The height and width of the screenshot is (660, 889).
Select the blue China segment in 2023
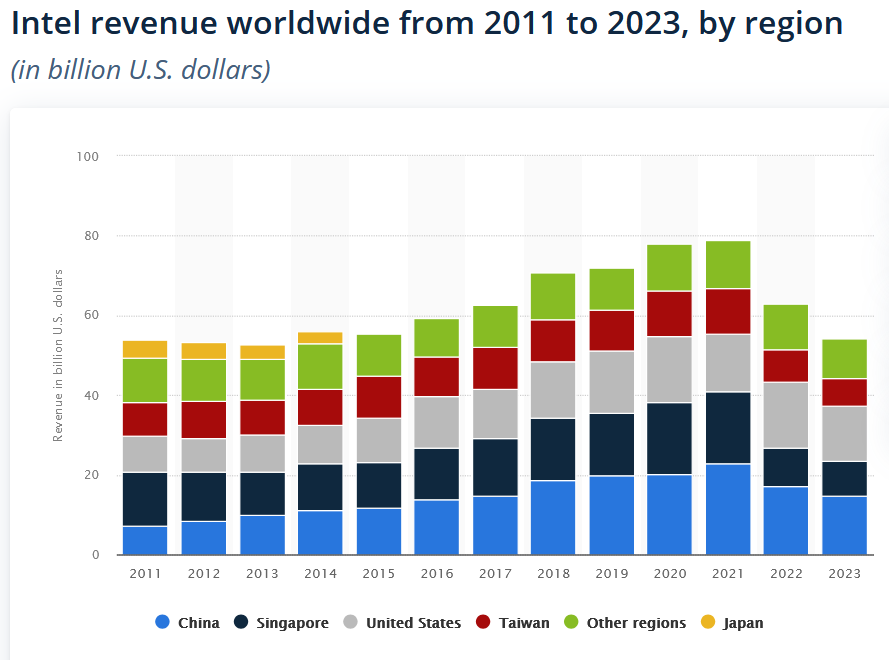844,525
